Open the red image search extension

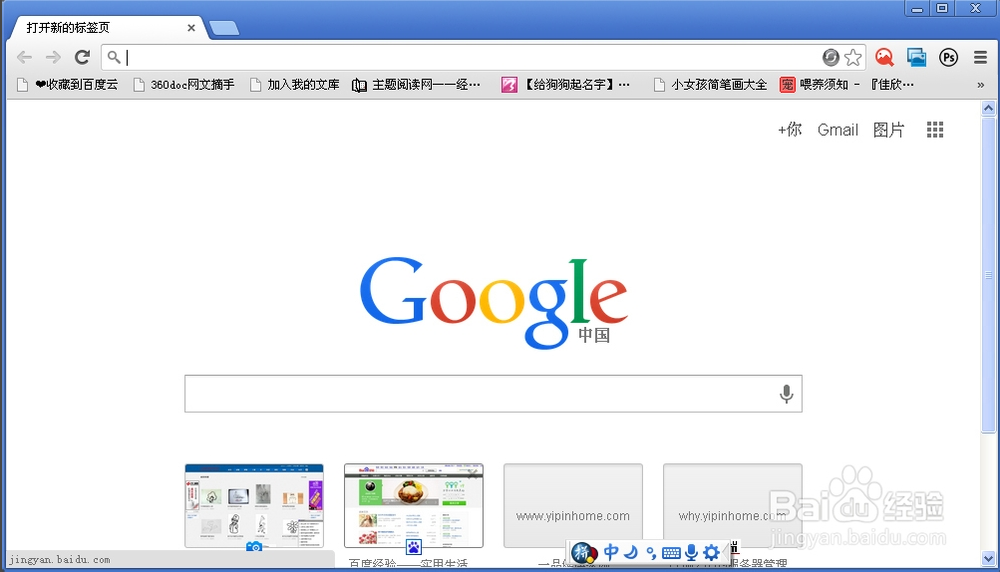(x=884, y=57)
